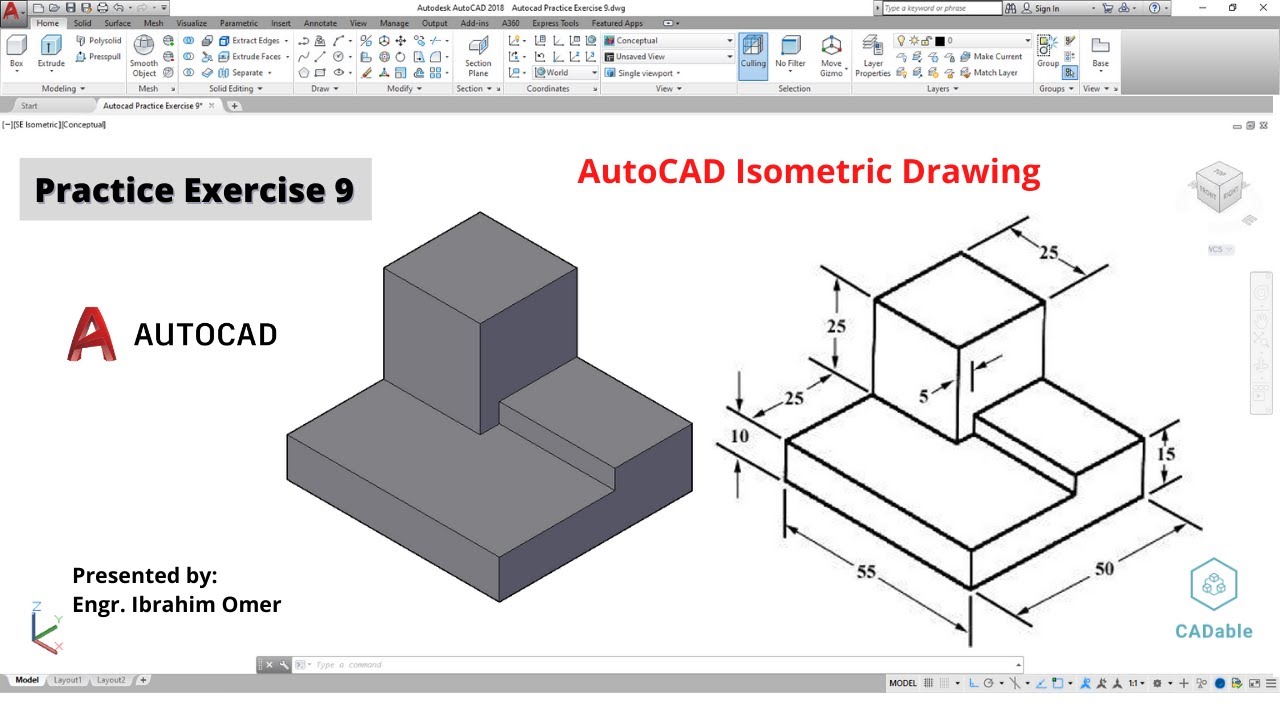Open the Extrude tool

50,48
